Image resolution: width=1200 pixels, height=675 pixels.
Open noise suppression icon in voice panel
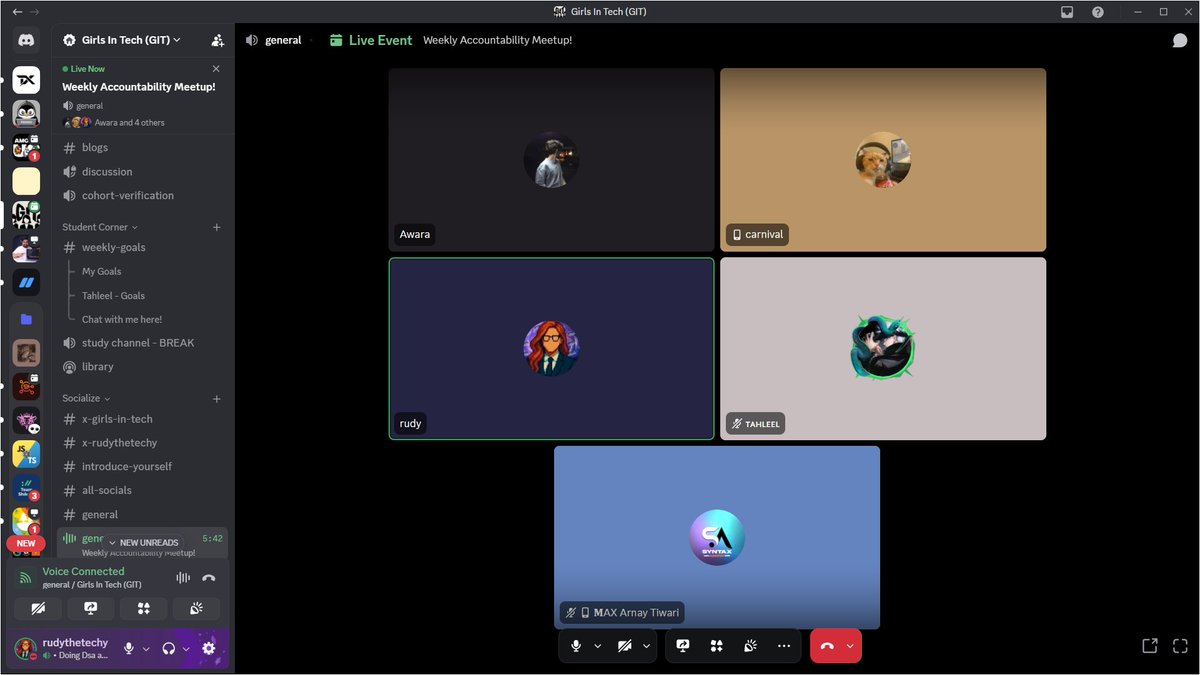[183, 577]
